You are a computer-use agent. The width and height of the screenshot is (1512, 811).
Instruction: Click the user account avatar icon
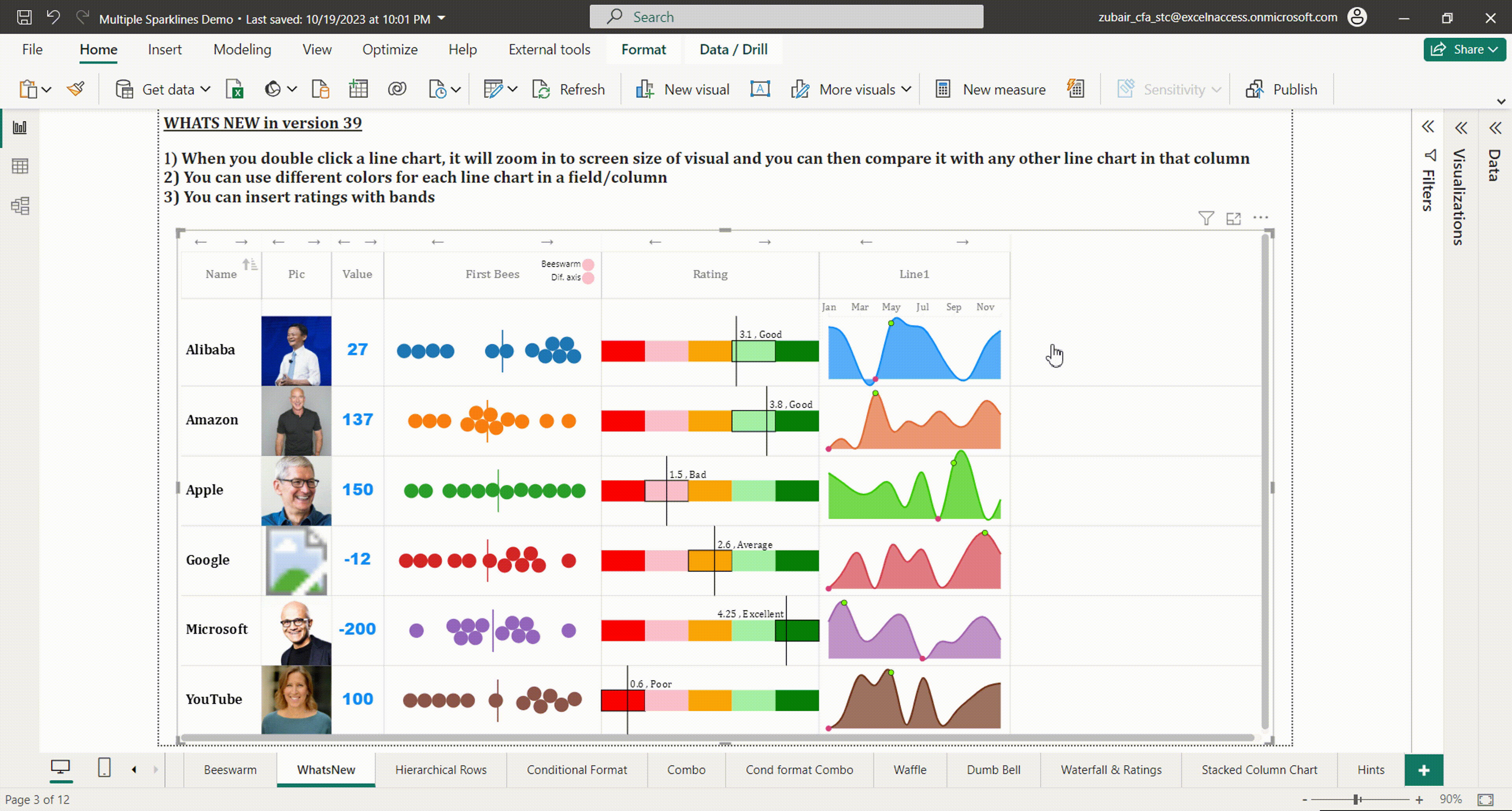[x=1357, y=17]
